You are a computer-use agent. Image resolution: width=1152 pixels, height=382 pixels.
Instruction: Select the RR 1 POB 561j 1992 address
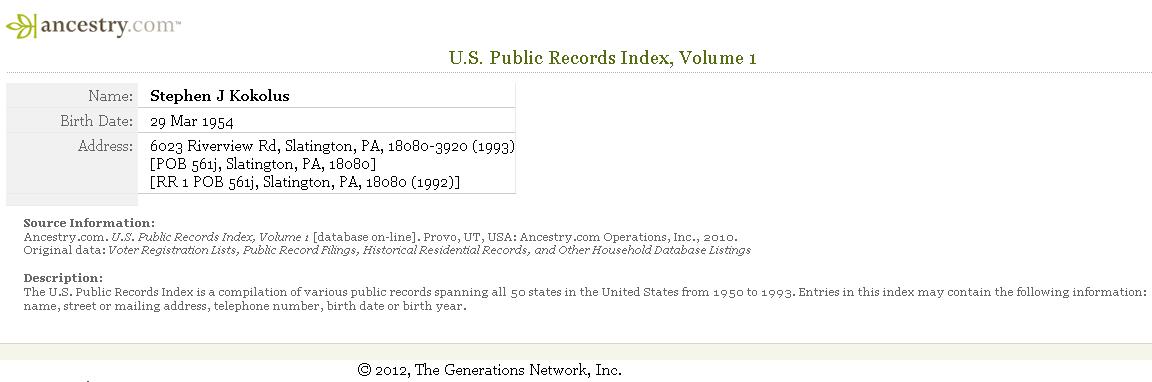point(305,181)
